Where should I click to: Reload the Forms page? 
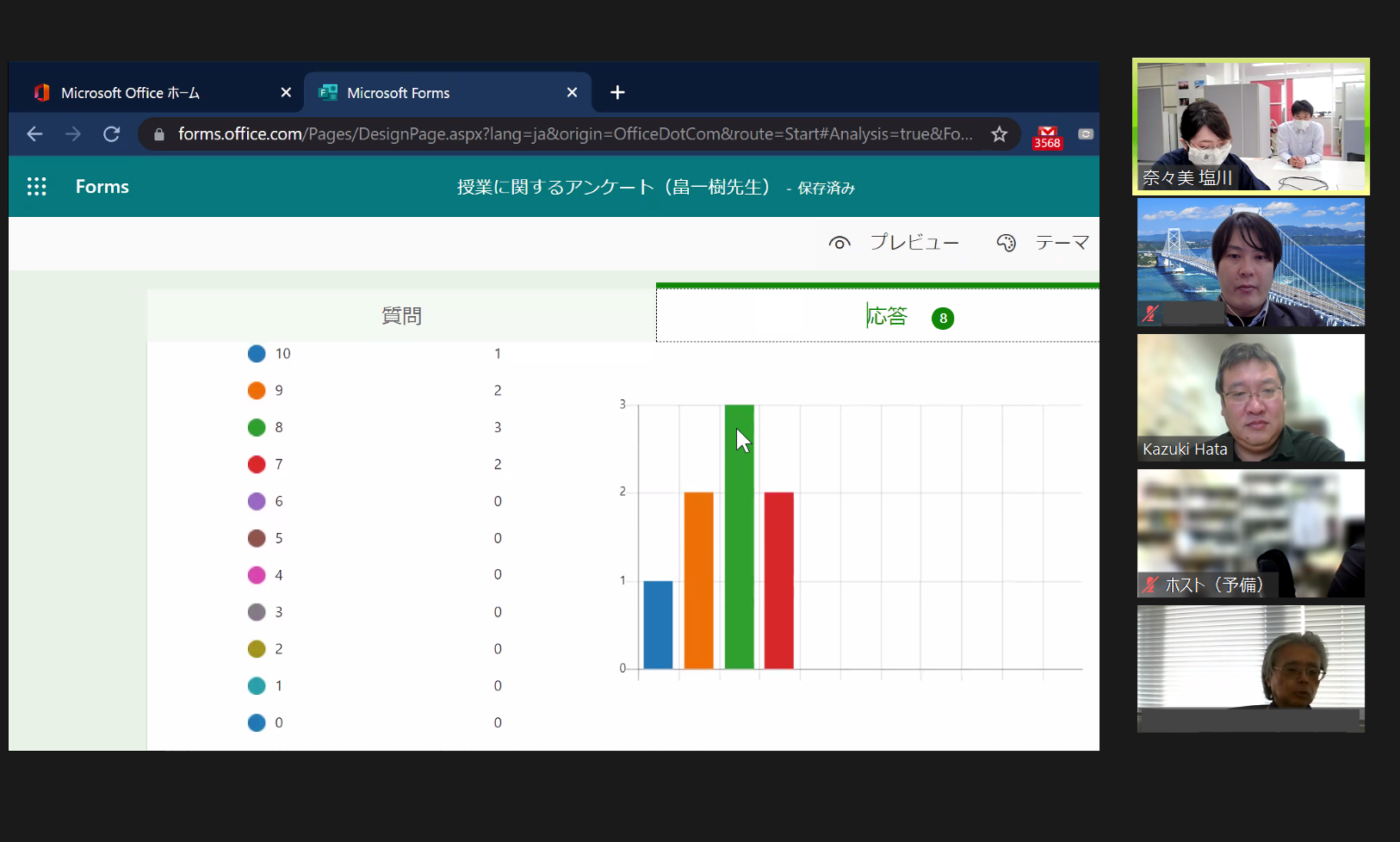111,134
